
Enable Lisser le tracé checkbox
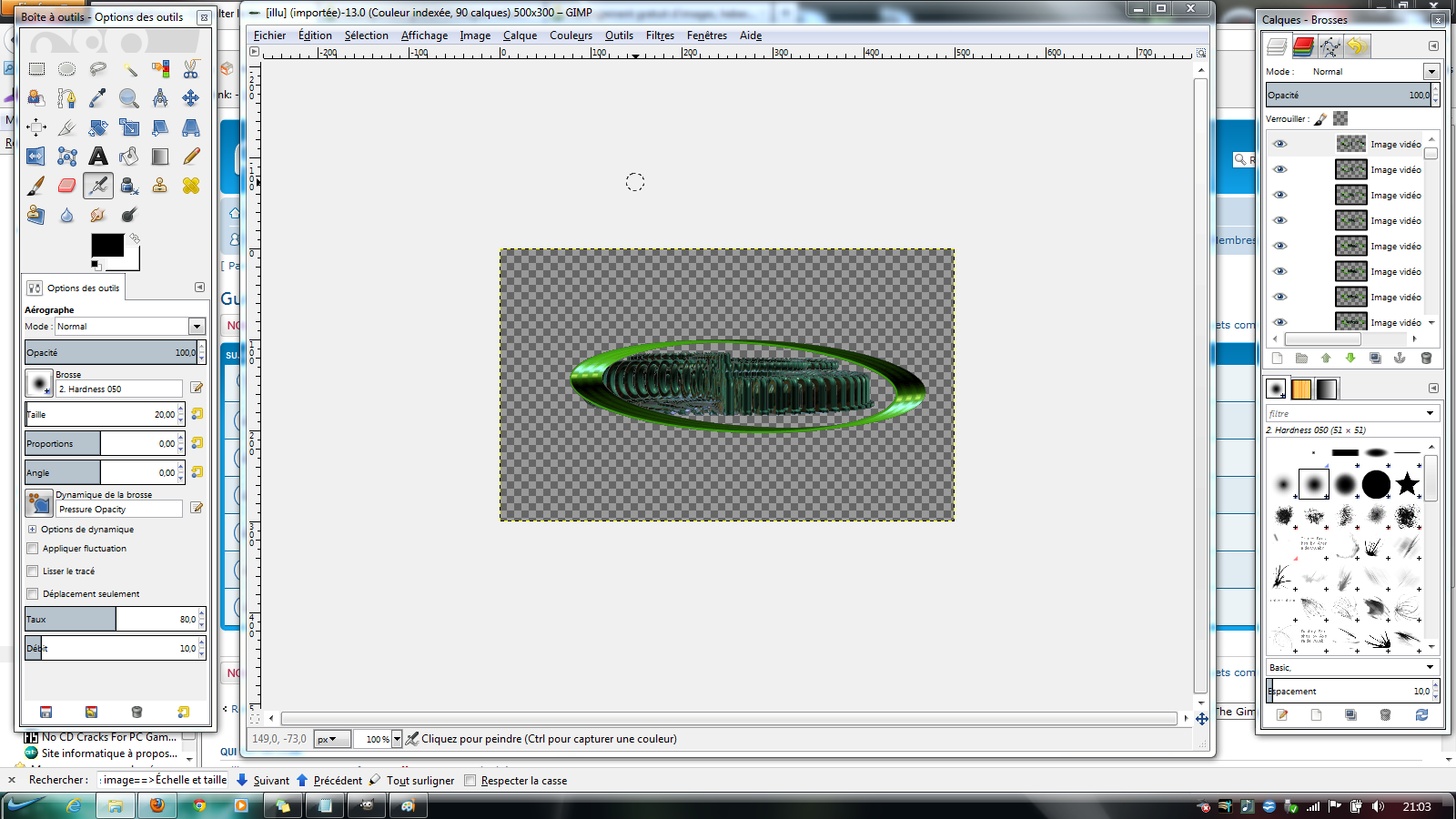(33, 571)
